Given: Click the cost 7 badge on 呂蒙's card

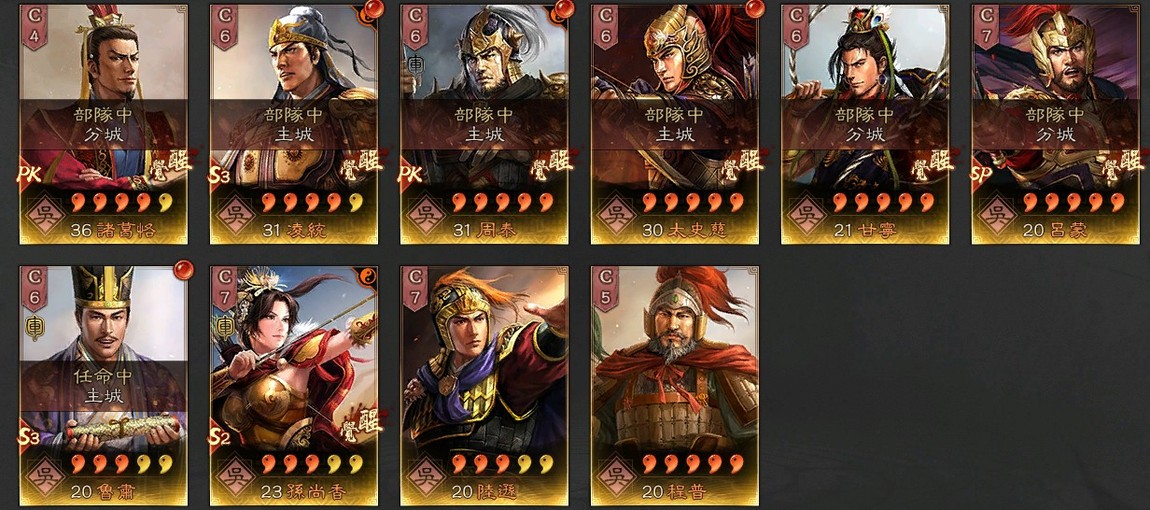Looking at the screenshot, I should click(x=987, y=26).
